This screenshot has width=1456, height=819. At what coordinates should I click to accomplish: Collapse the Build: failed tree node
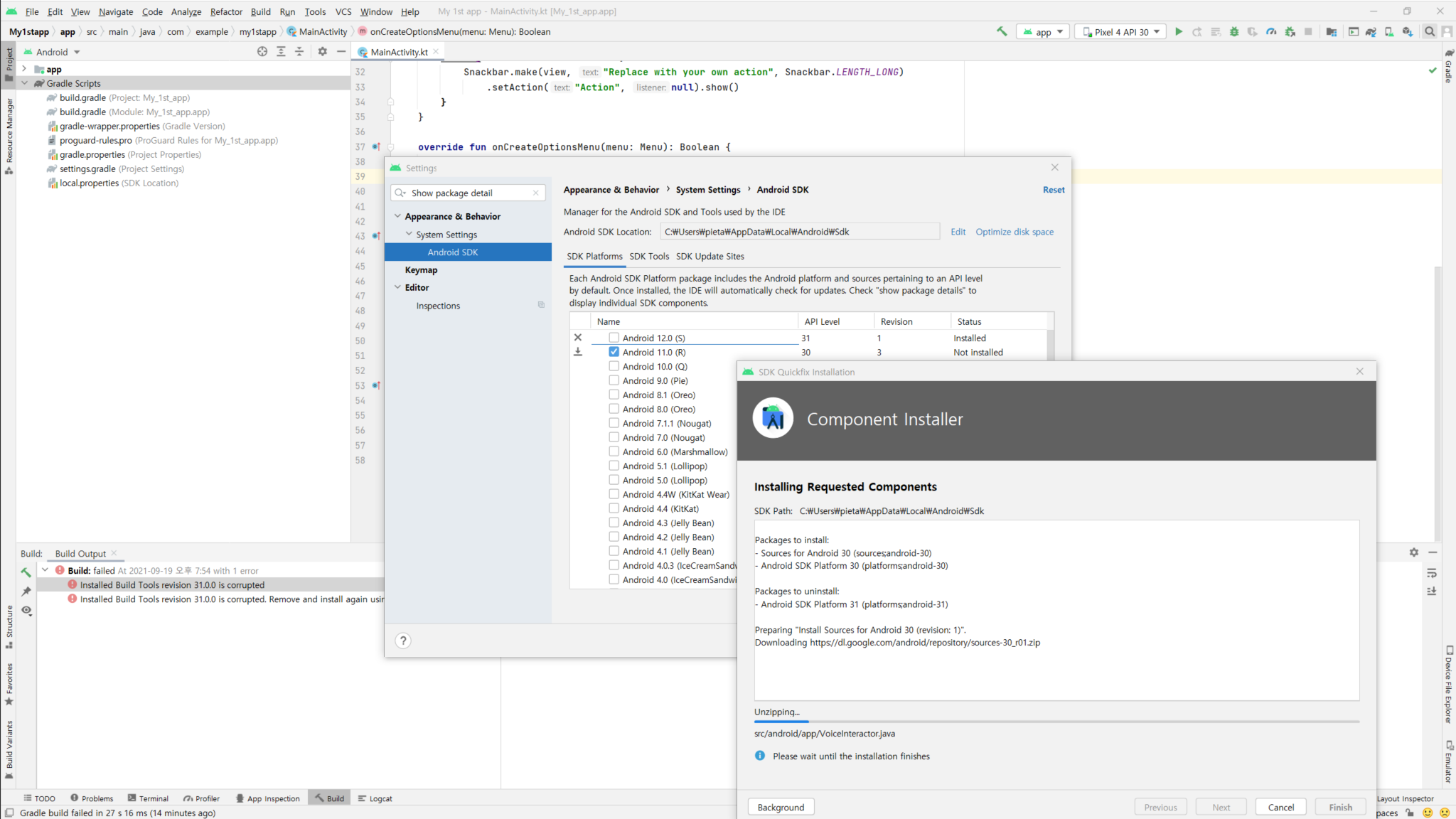[45, 570]
